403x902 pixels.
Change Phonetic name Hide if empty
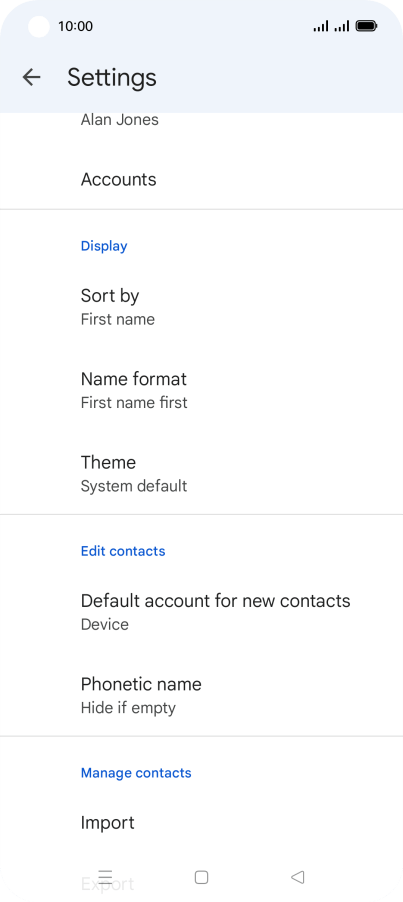[x=201, y=695]
